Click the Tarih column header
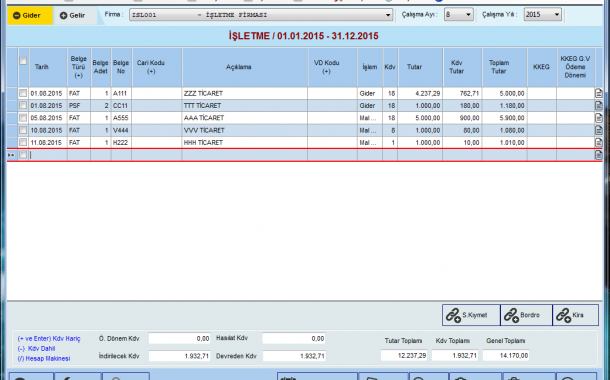610x380 pixels. coord(48,67)
